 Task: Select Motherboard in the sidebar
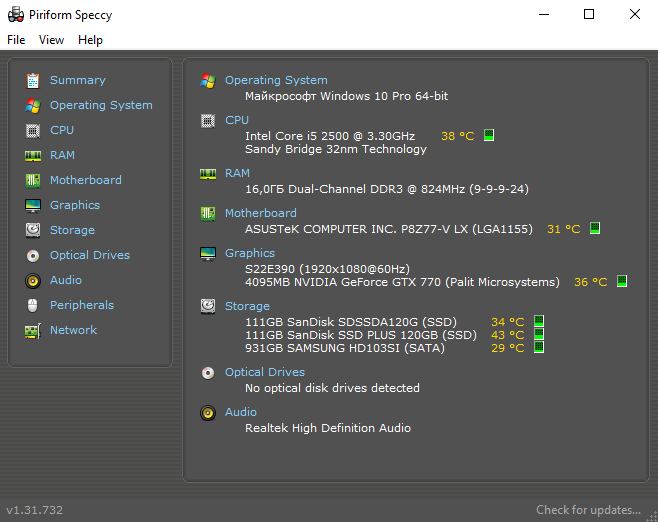pos(86,180)
